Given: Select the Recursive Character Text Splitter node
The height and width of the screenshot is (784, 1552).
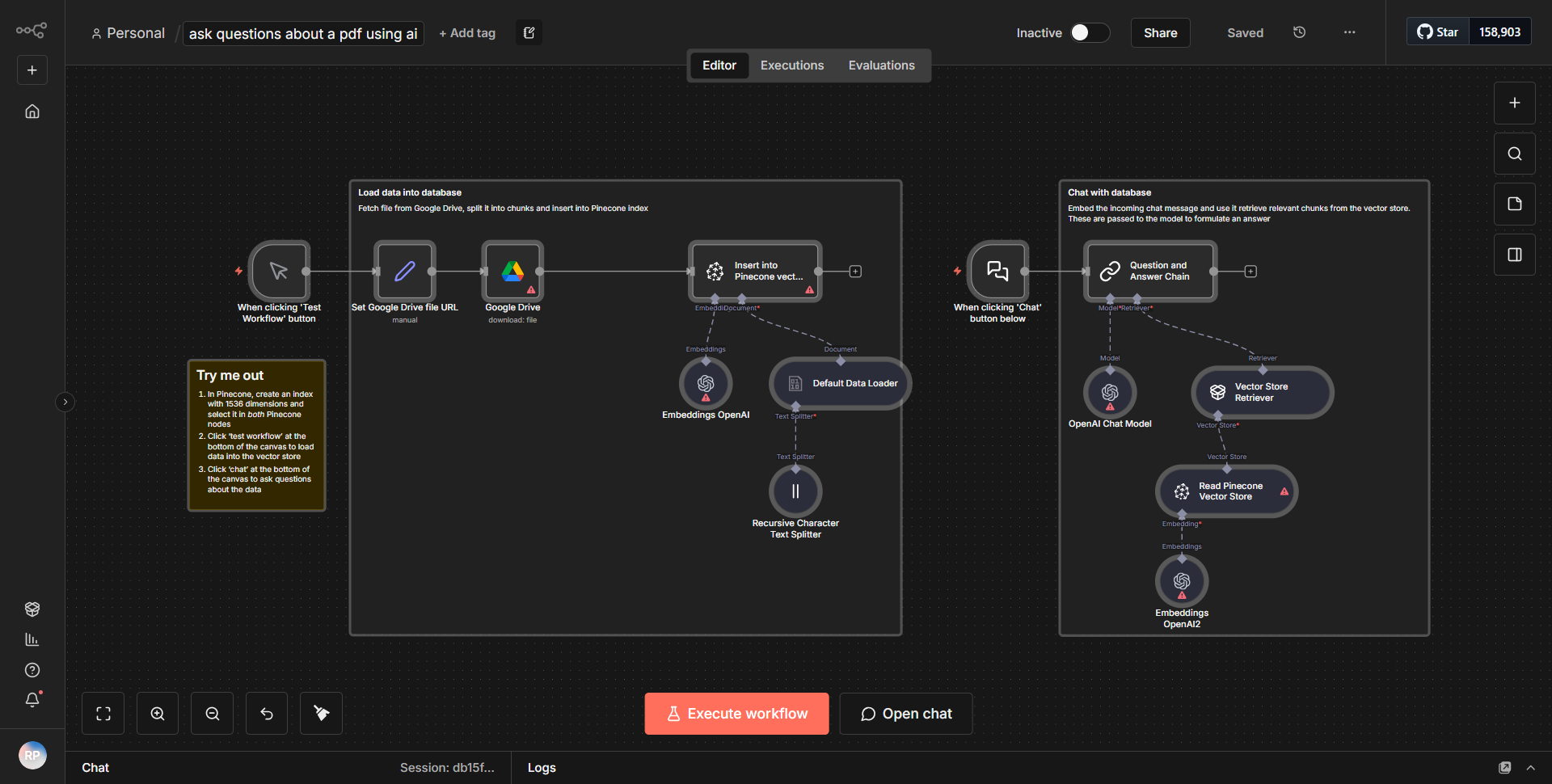Looking at the screenshot, I should 795,491.
